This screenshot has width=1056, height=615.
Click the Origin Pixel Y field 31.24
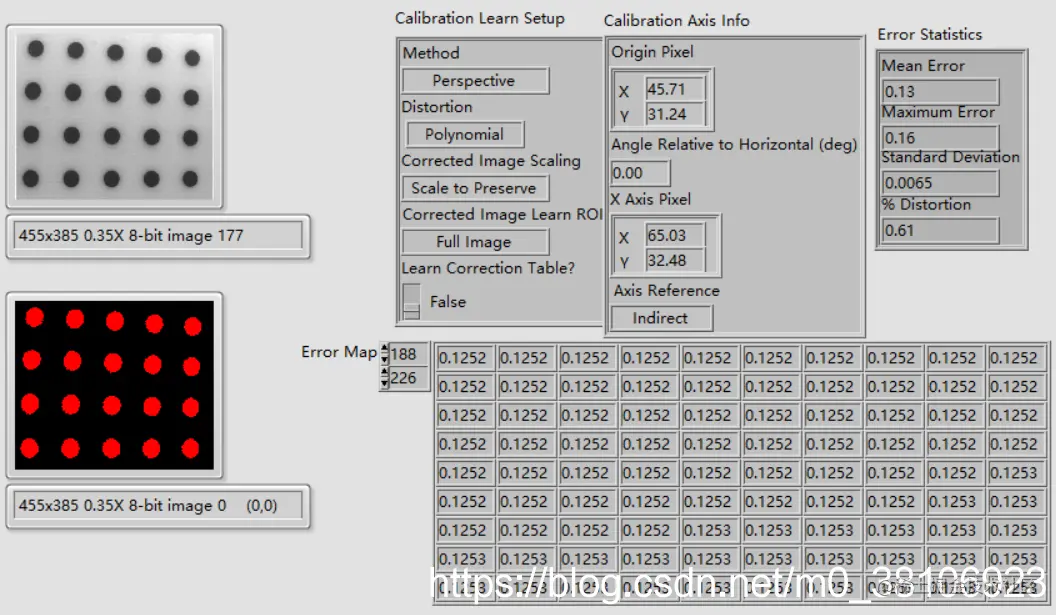click(674, 115)
